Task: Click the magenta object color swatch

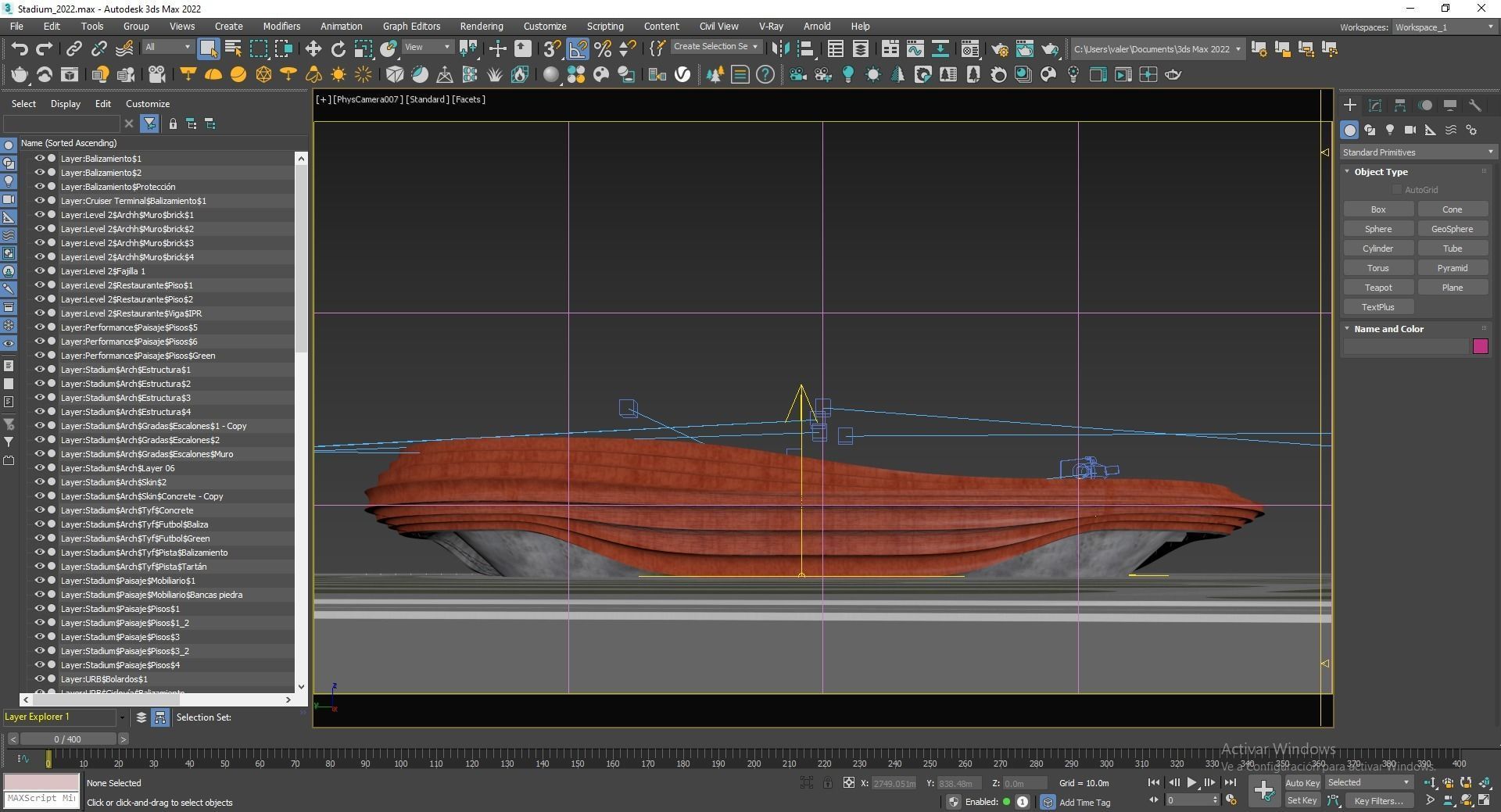Action: pos(1480,346)
